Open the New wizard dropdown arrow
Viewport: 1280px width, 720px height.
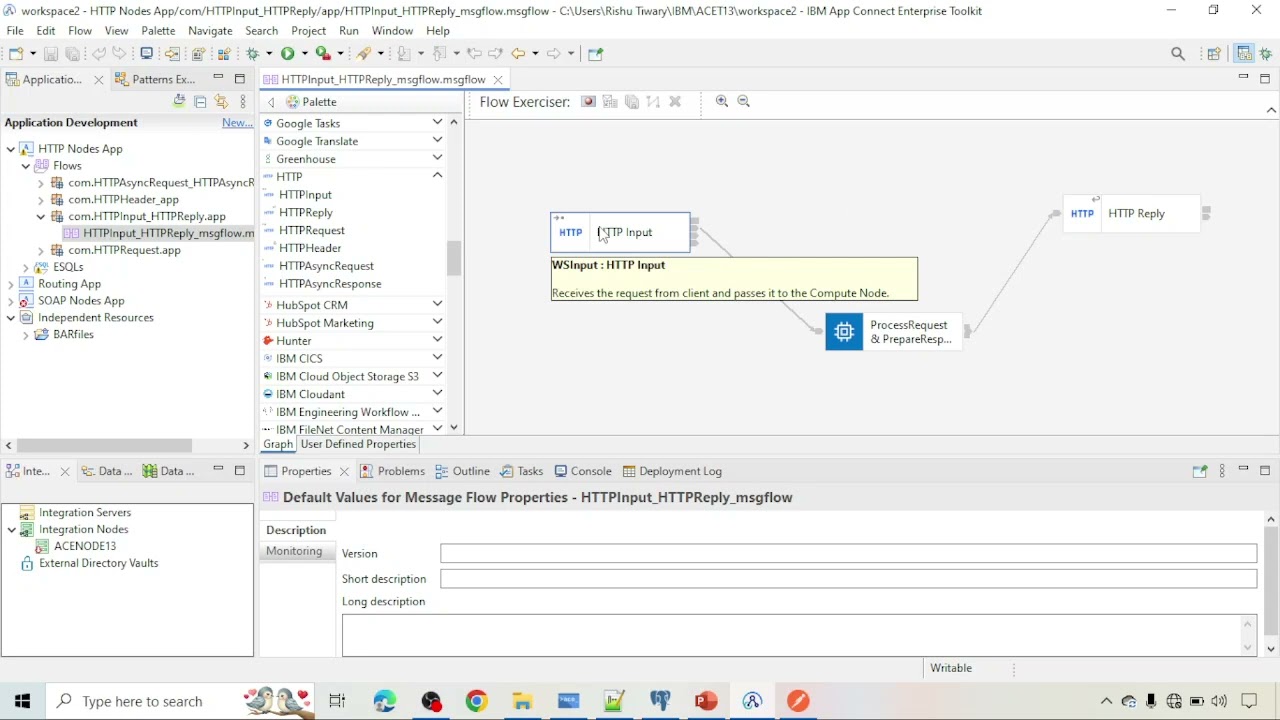[31, 54]
